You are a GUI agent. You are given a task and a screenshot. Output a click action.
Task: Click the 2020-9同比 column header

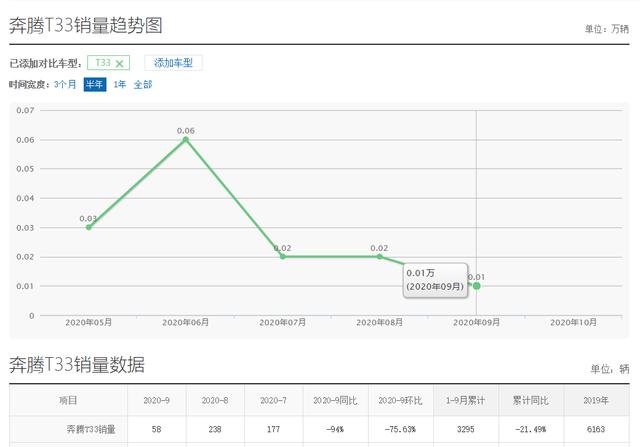[335, 400]
